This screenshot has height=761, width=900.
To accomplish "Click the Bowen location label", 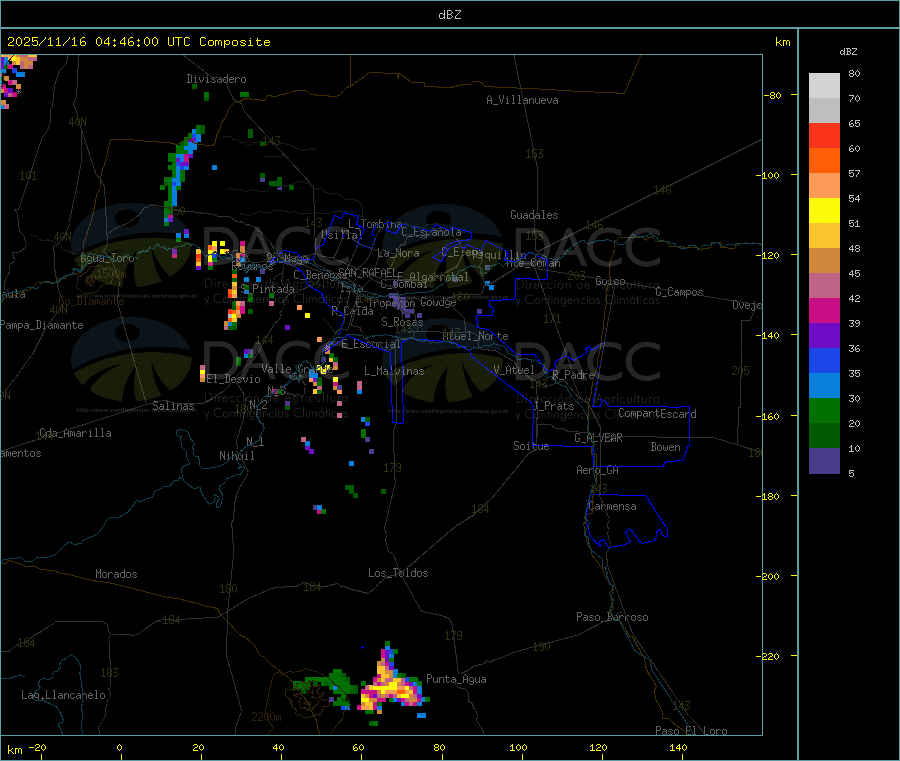I will tap(665, 447).
